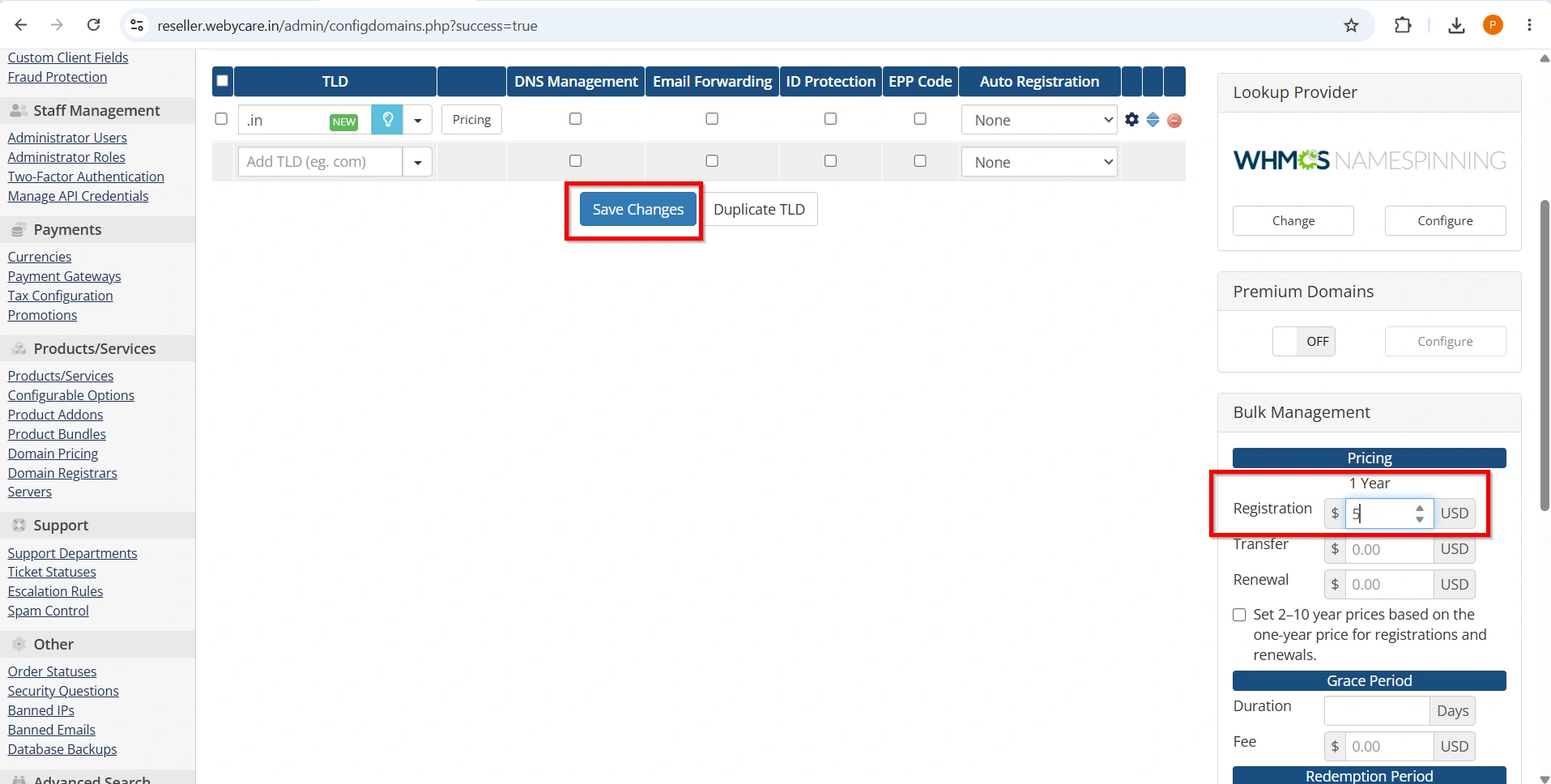Viewport: 1551px width, 784px height.
Task: Click Configure under Premium Domains
Action: pyautogui.click(x=1446, y=341)
